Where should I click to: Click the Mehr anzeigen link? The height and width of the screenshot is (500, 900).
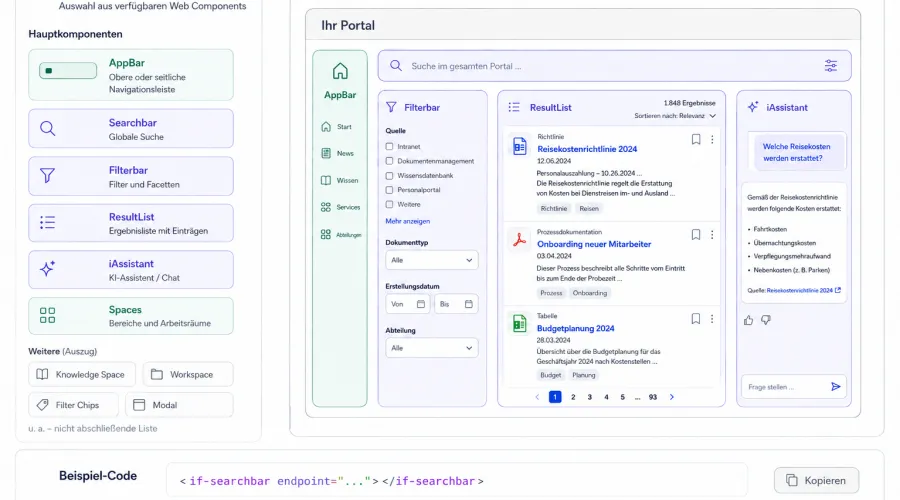click(x=408, y=221)
